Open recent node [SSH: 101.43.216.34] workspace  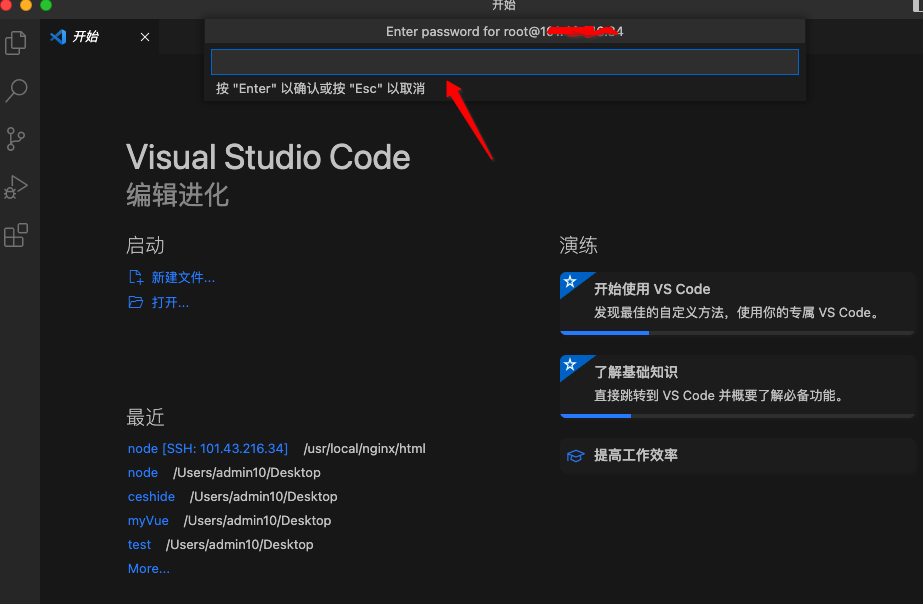coord(208,449)
